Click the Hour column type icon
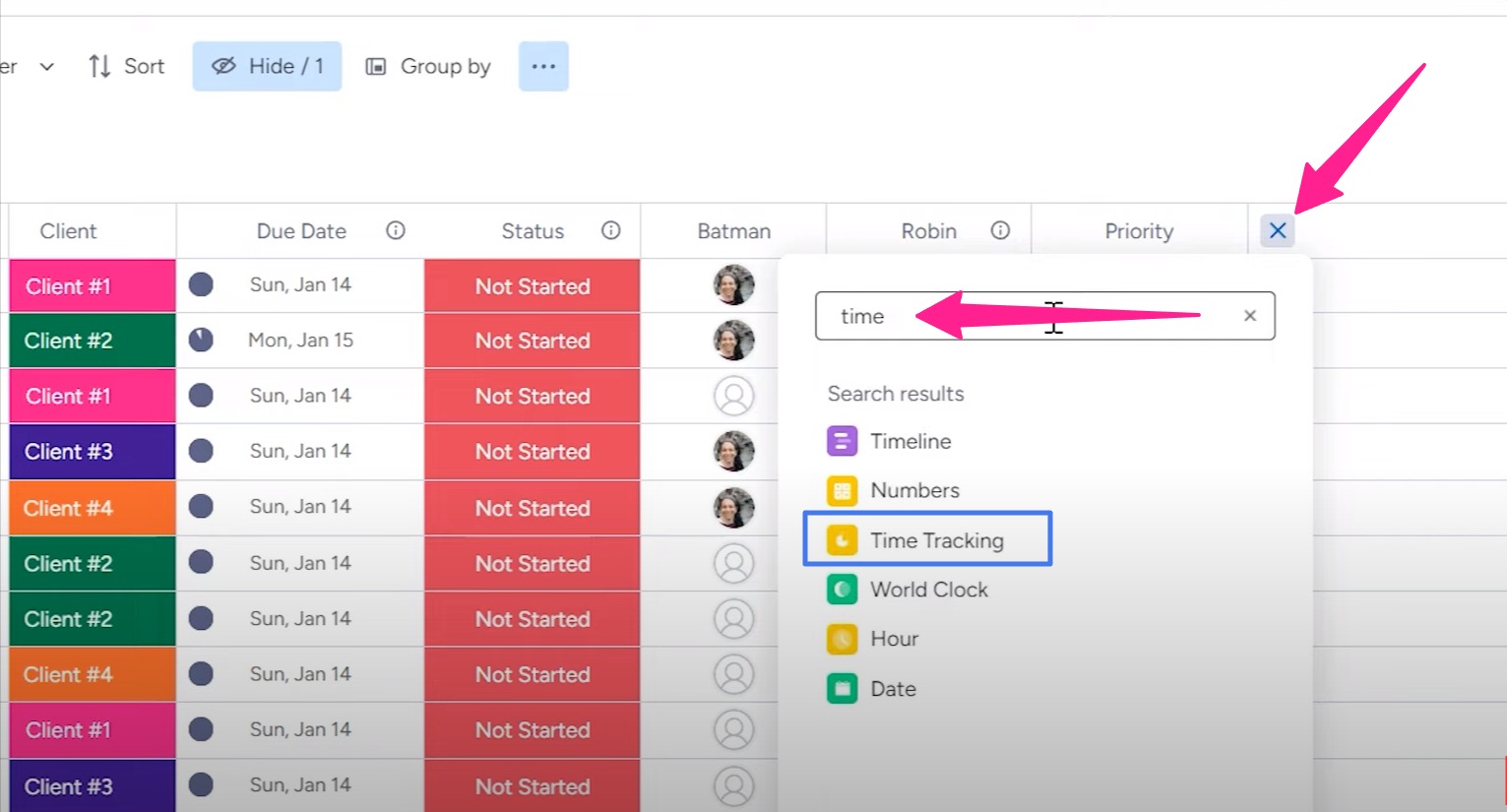1507x812 pixels. point(842,638)
